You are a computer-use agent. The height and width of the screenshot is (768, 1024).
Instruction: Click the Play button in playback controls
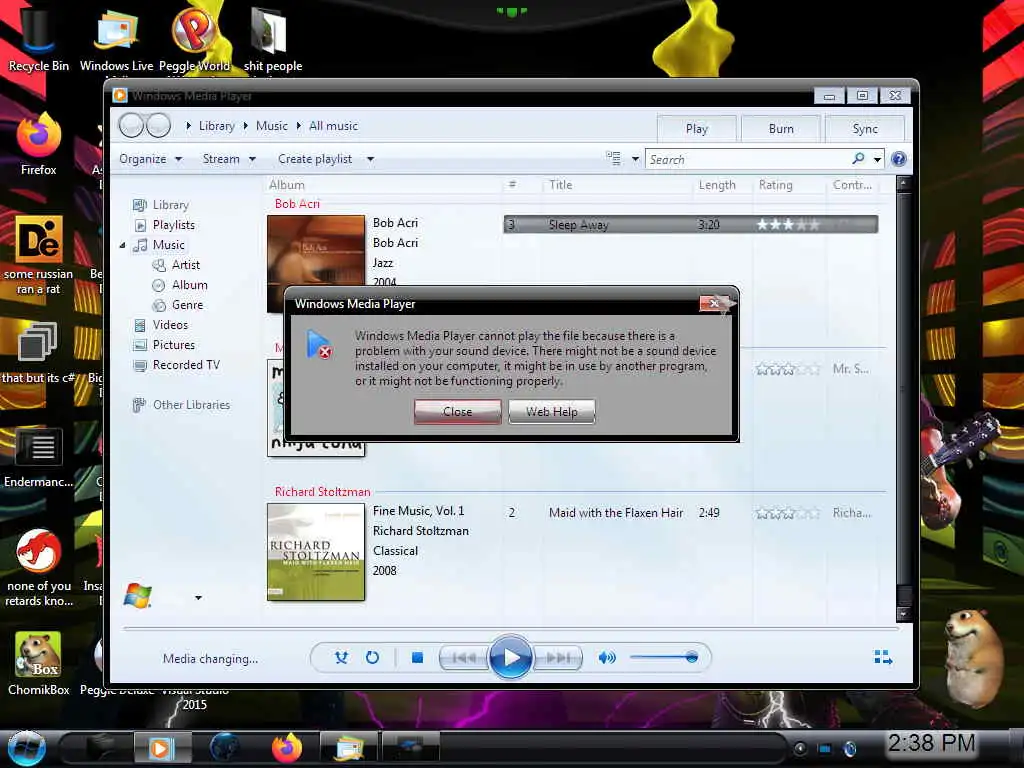pos(510,657)
